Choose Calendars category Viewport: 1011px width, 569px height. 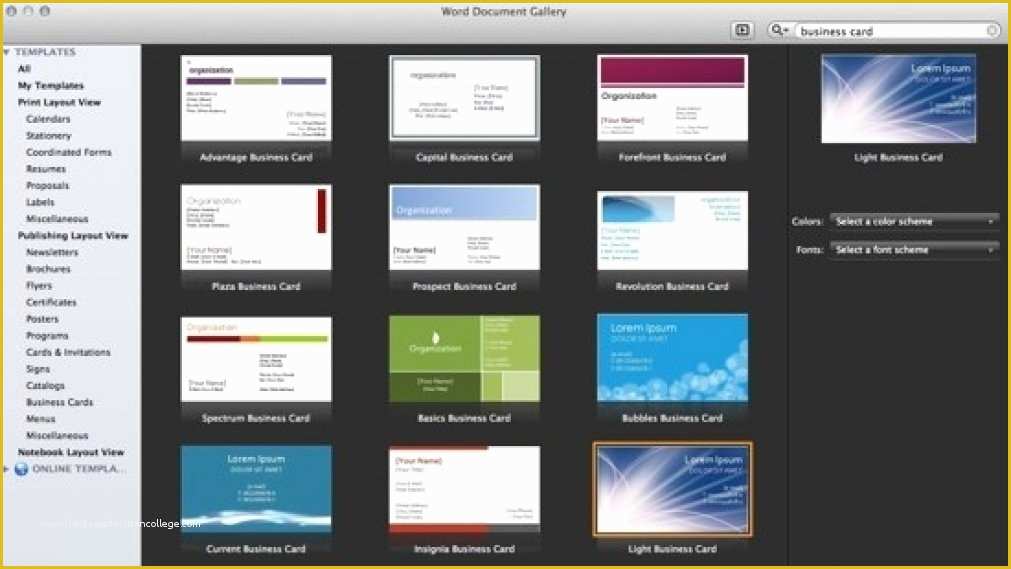tap(48, 119)
